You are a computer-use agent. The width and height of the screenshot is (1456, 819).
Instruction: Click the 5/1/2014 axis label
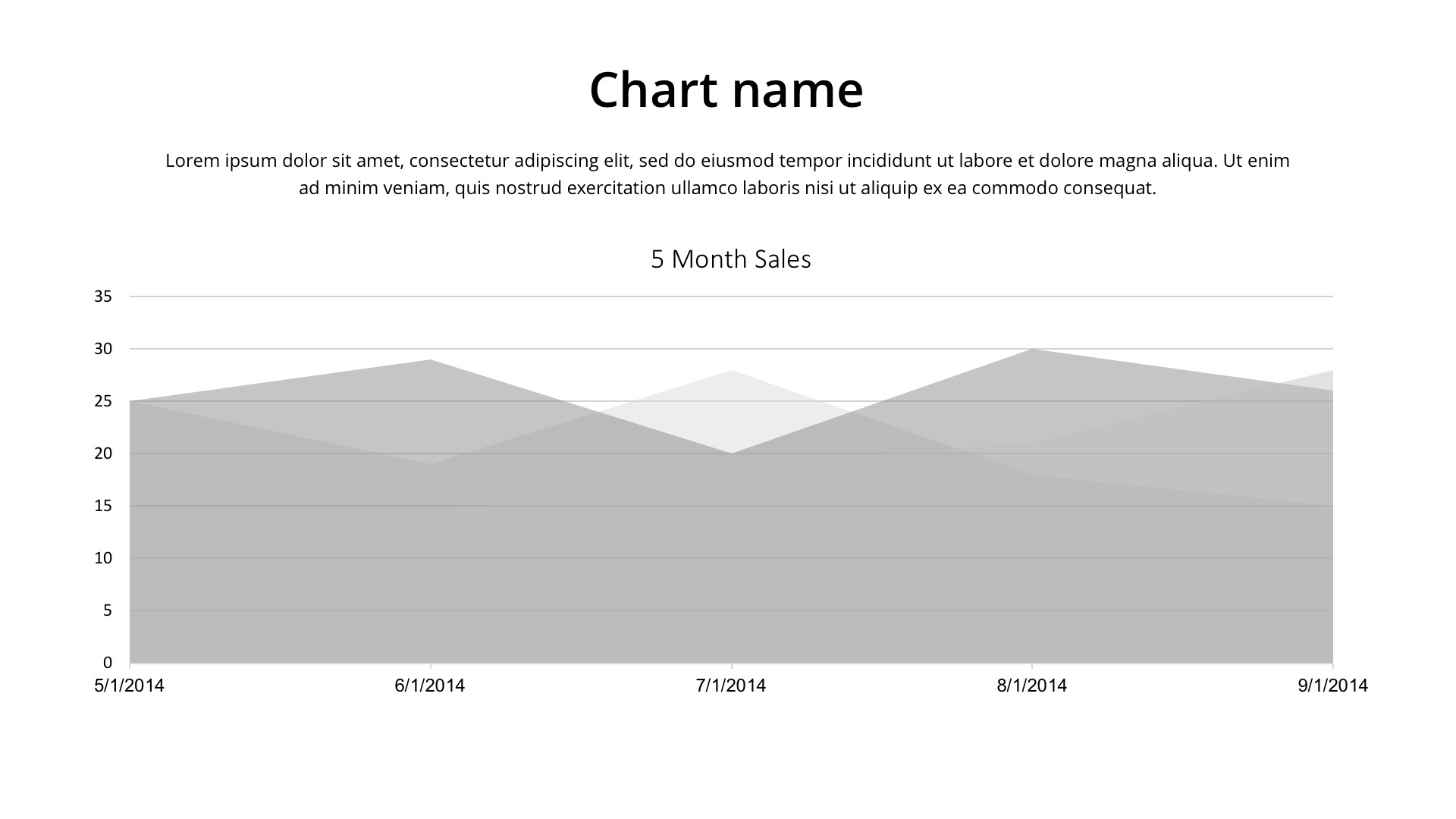129,686
